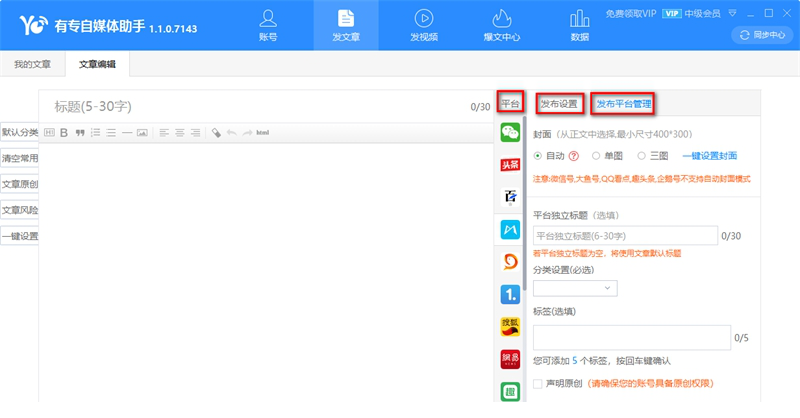Select the Baidu Baijiahao platform icon
Viewport: 800px width, 418px height.
pos(510,196)
